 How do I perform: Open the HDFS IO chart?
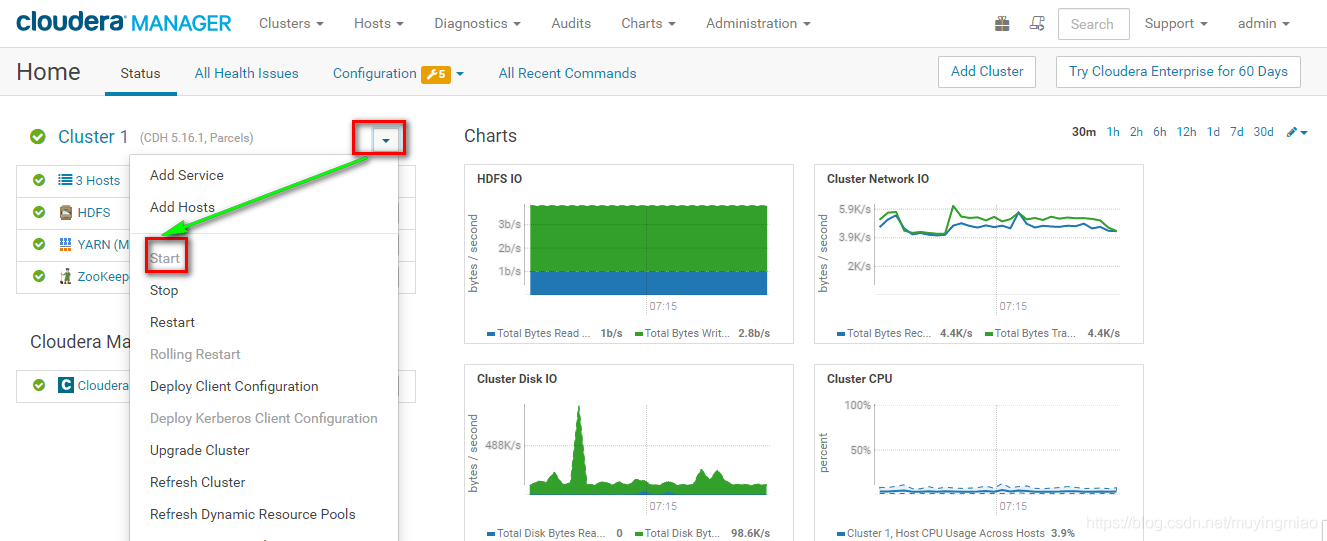pyautogui.click(x=629, y=254)
